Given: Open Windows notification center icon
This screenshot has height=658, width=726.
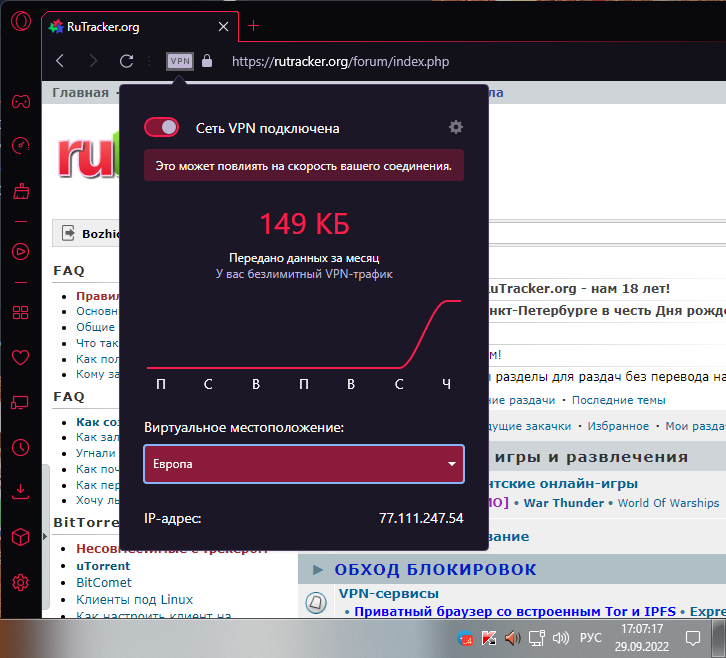Looking at the screenshot, I should click(693, 639).
